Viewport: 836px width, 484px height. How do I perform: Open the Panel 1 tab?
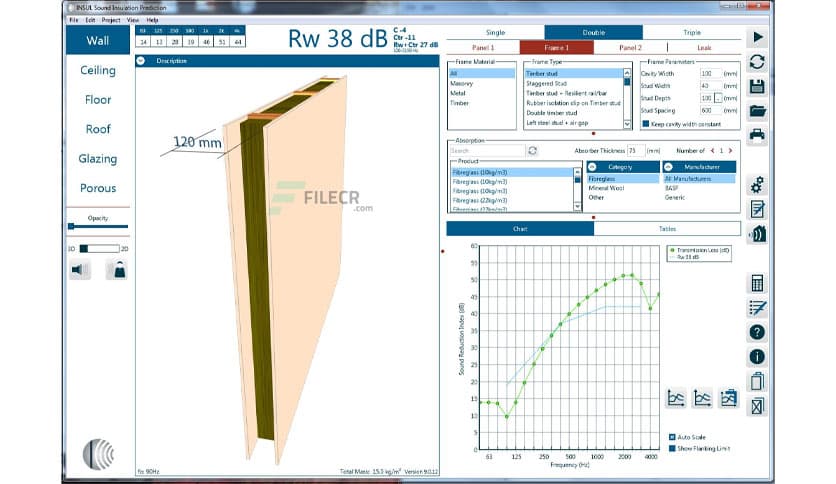483,47
